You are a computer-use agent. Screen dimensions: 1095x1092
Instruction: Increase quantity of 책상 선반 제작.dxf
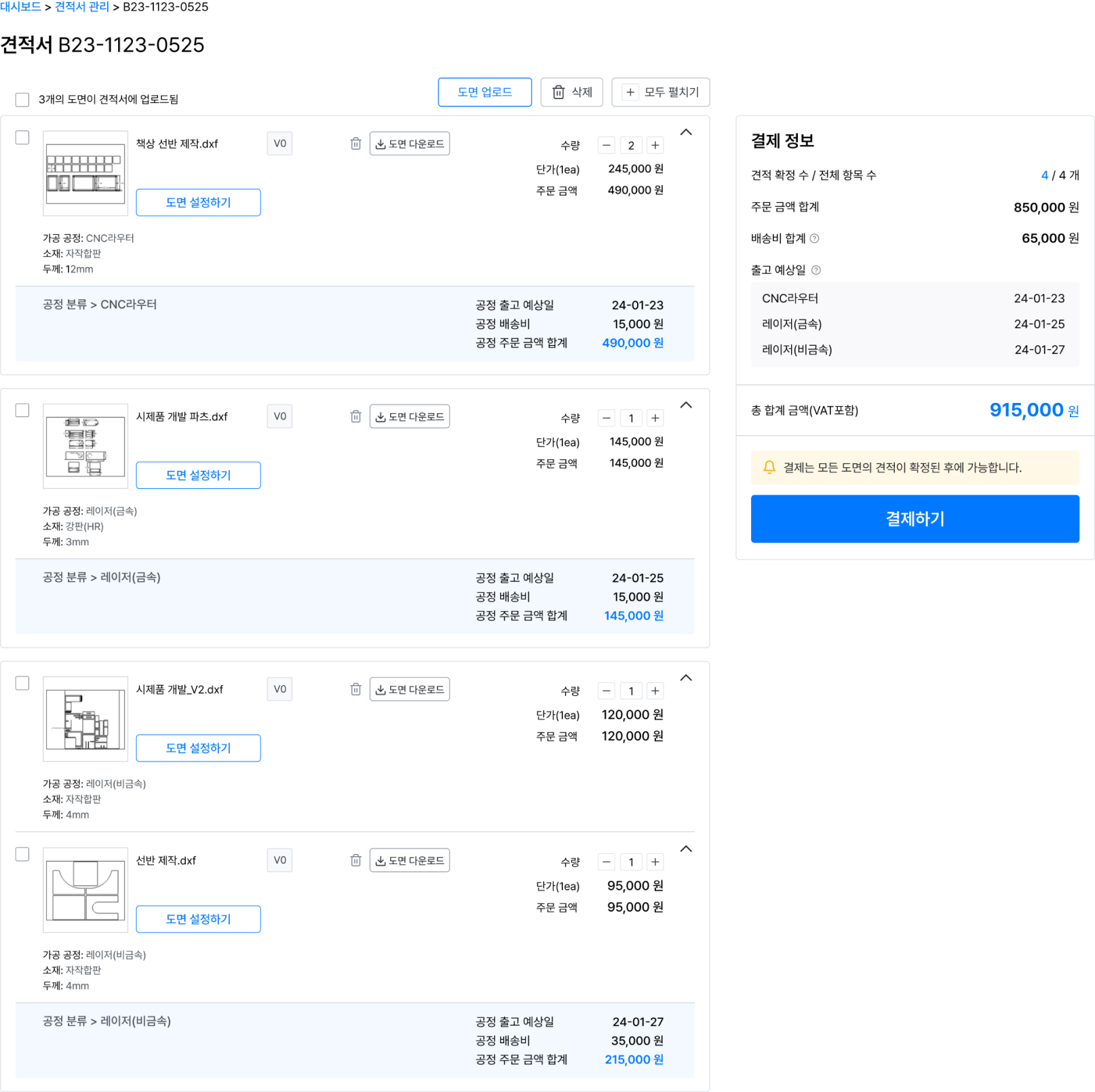coord(655,145)
